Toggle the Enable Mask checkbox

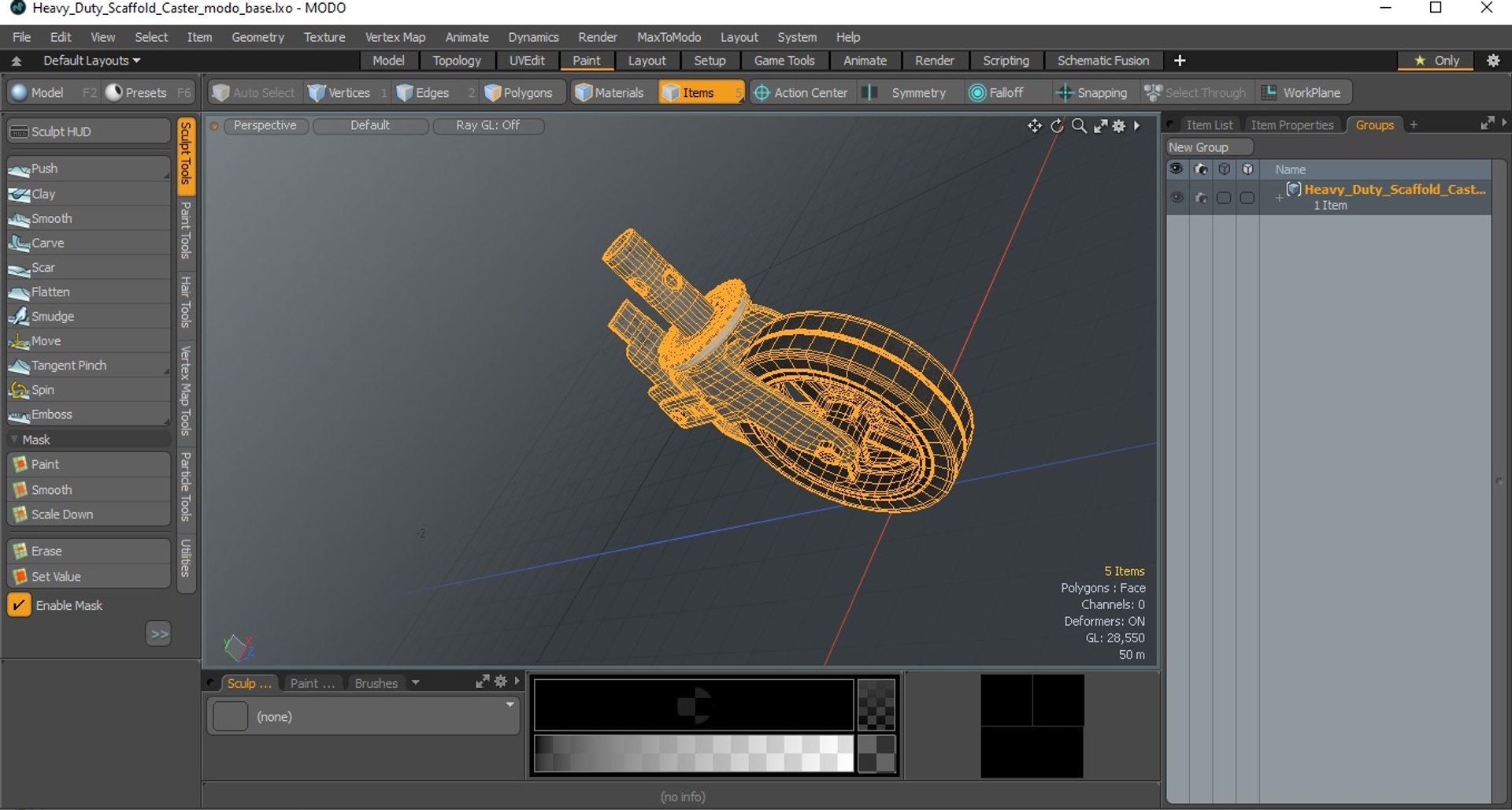19,605
